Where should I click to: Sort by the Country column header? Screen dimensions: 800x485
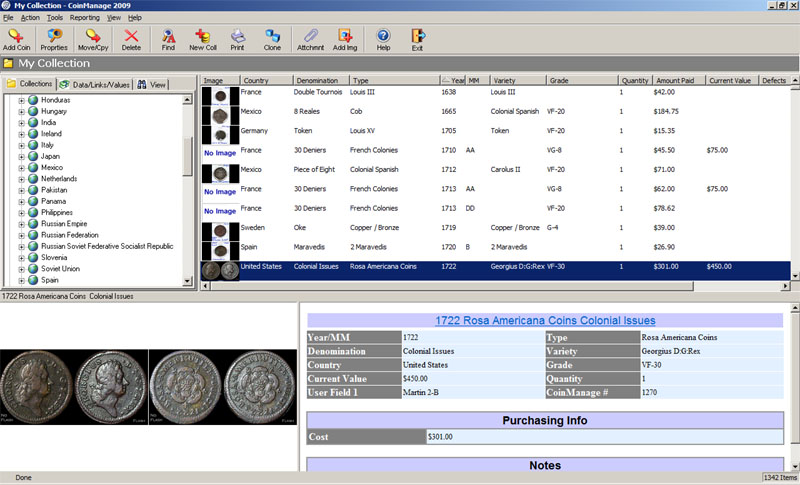(x=266, y=81)
